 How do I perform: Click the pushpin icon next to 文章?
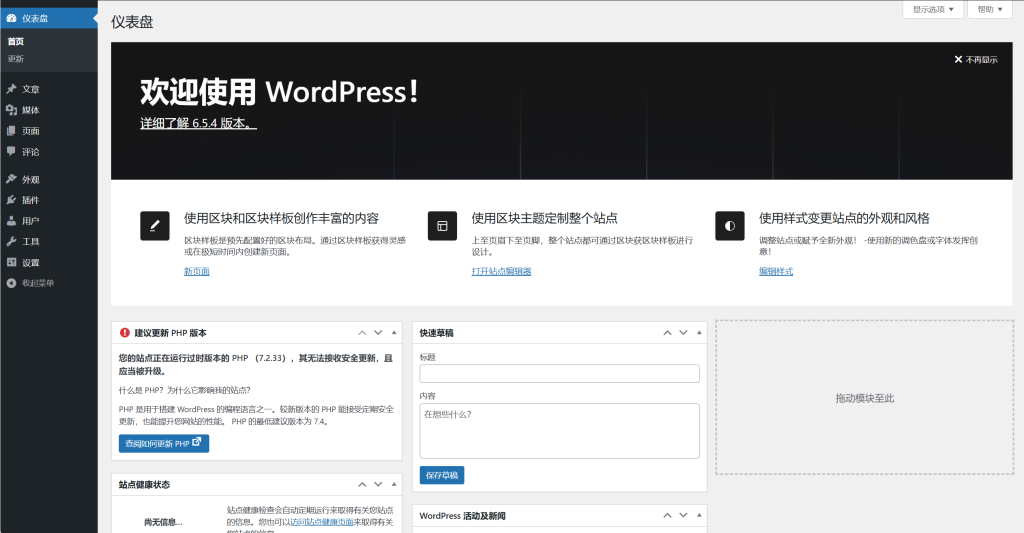[11, 89]
